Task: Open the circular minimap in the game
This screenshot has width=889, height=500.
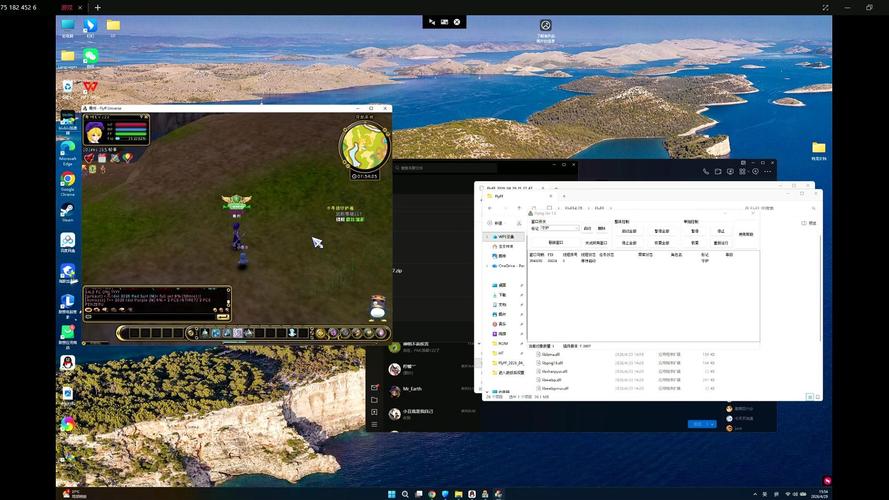Action: tap(365, 147)
